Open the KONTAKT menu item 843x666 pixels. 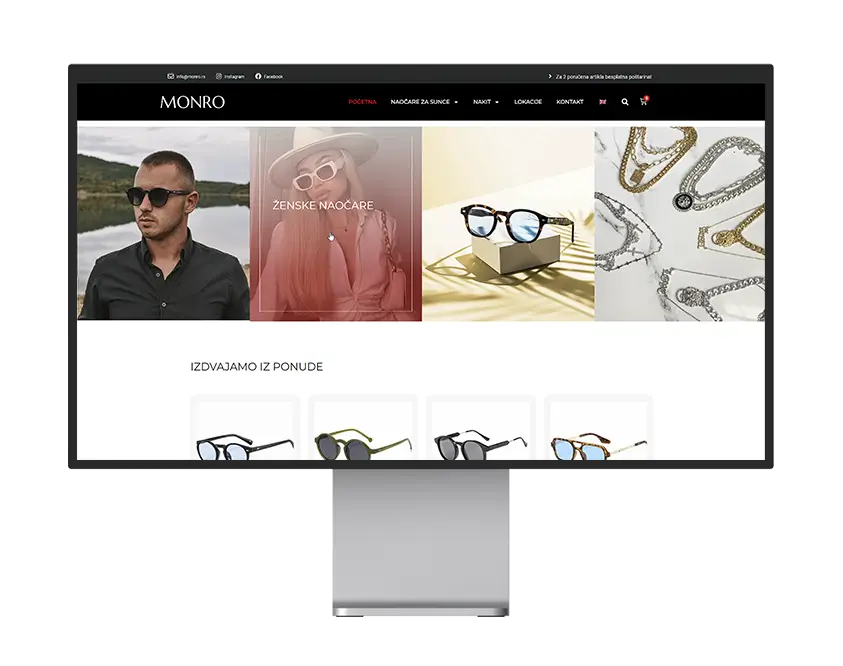tap(570, 102)
